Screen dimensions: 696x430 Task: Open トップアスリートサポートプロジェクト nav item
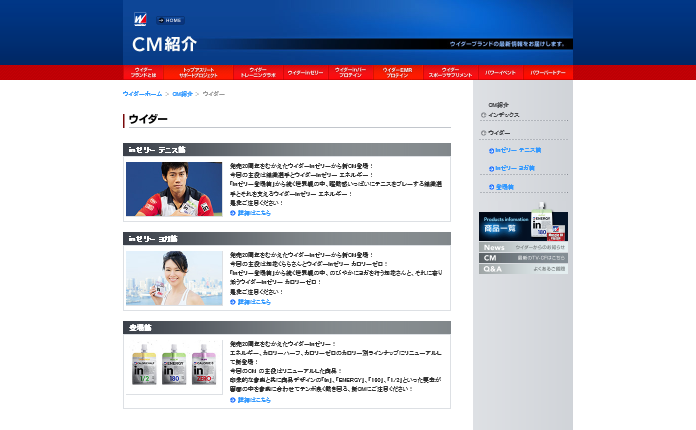(x=198, y=72)
